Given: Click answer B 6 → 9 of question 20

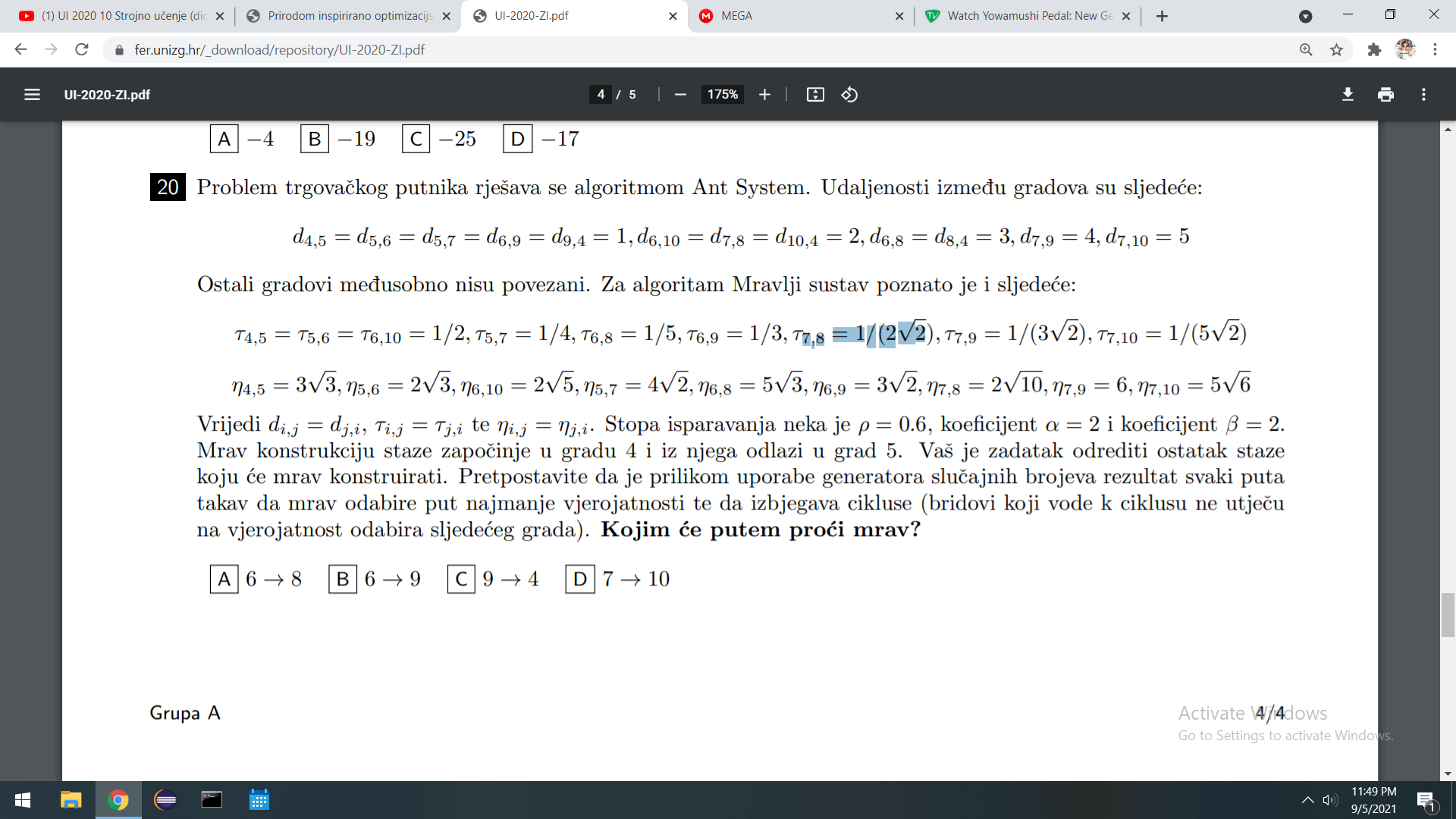Looking at the screenshot, I should [x=375, y=579].
